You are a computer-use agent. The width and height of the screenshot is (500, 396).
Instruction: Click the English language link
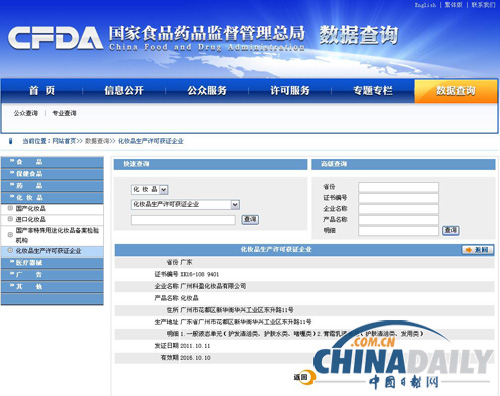coord(425,5)
